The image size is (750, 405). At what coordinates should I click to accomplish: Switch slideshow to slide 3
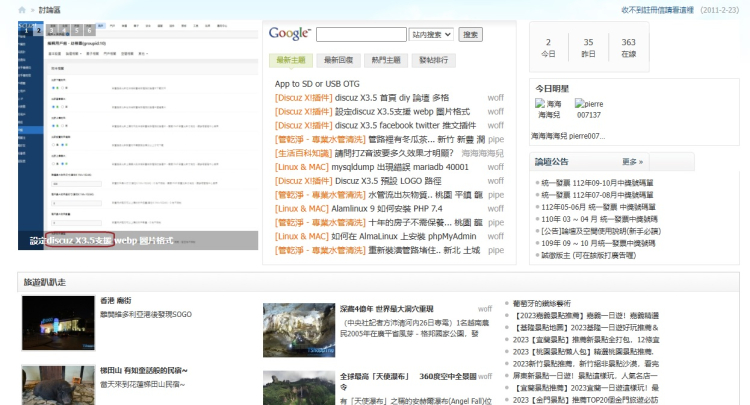[x=50, y=29]
